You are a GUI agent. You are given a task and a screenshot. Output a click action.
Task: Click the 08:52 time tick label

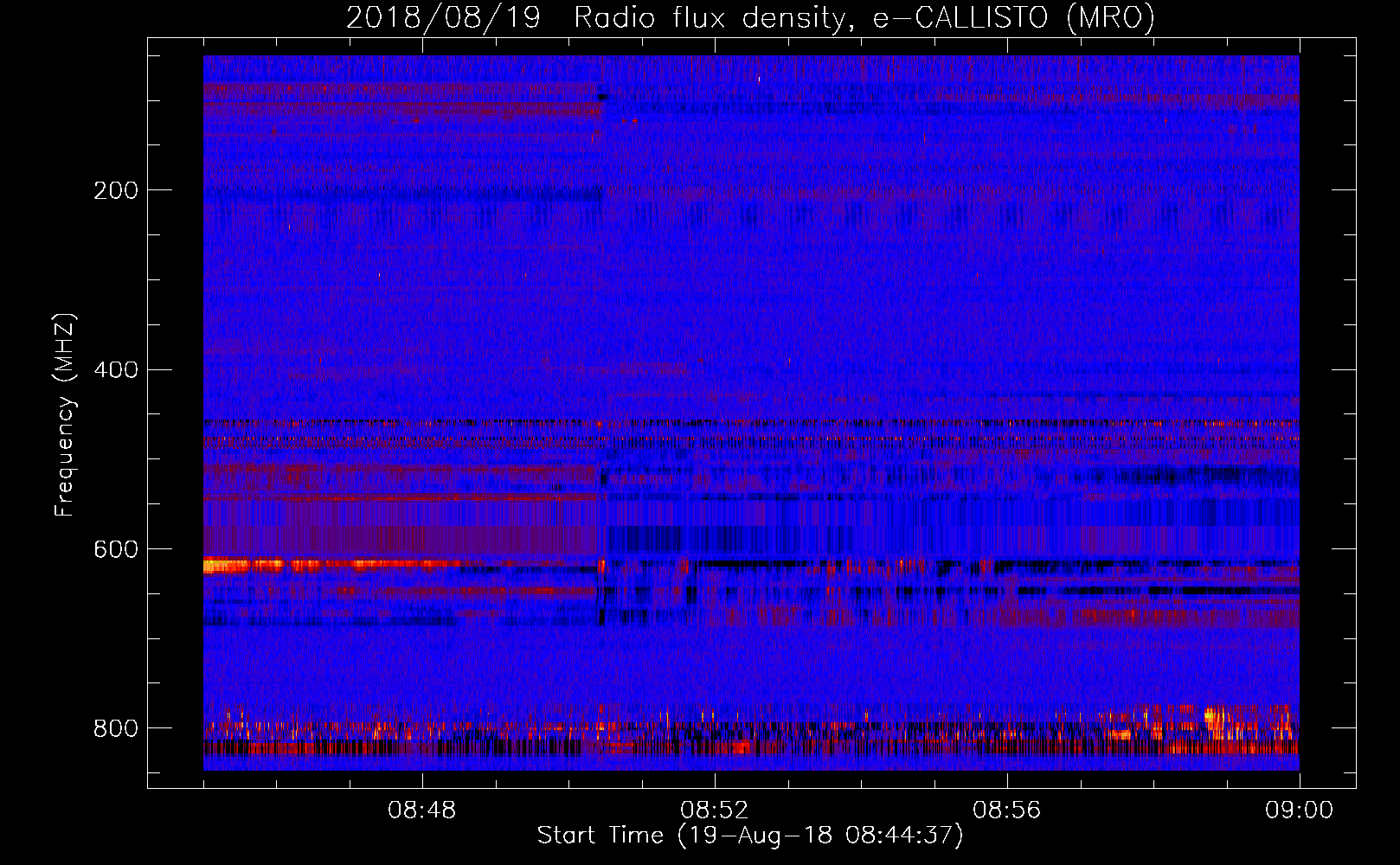coord(715,811)
